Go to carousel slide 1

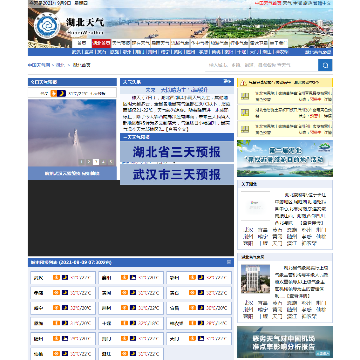click(81, 162)
